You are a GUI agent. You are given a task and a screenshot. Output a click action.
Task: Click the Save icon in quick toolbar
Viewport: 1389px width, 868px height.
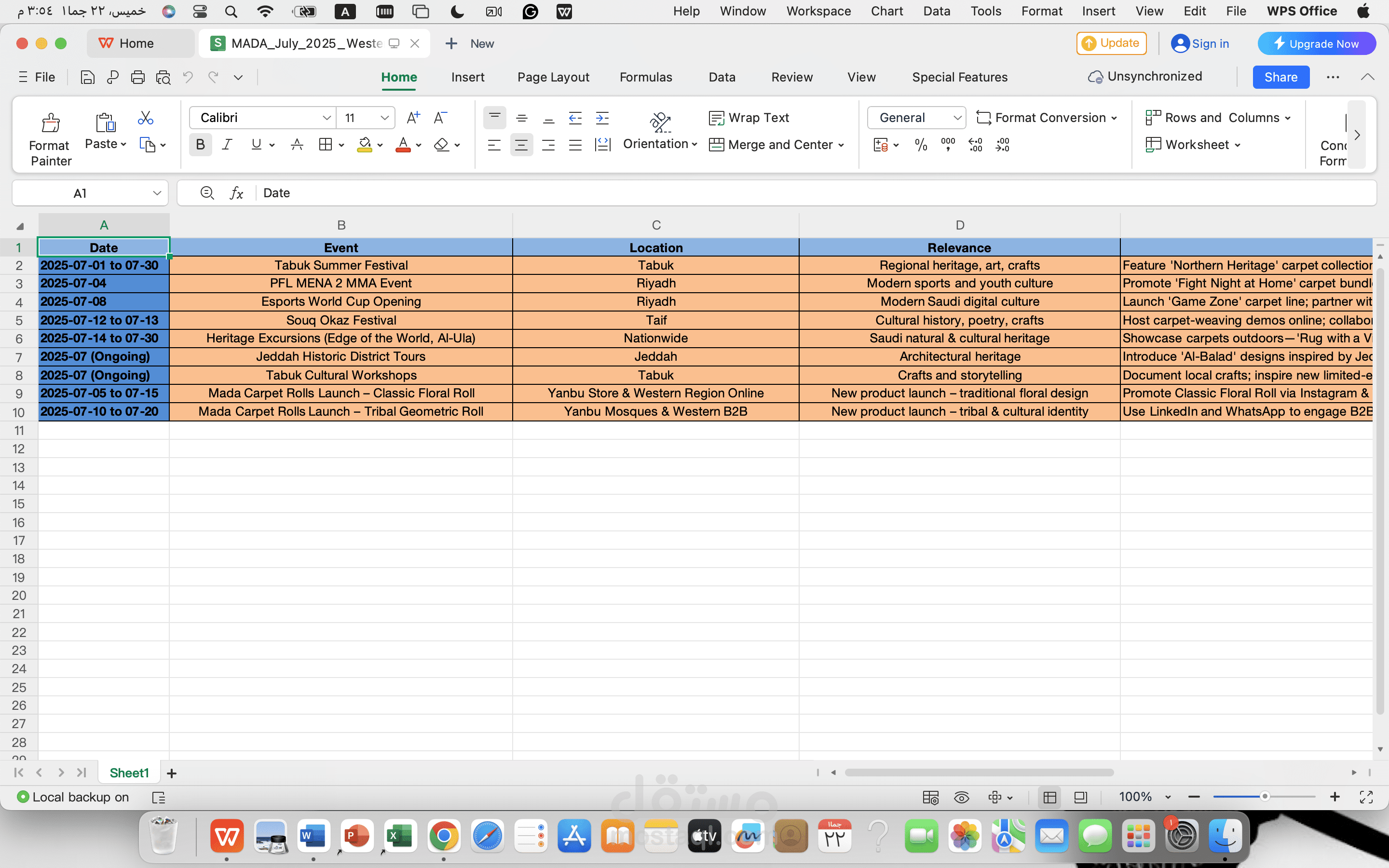[87, 78]
